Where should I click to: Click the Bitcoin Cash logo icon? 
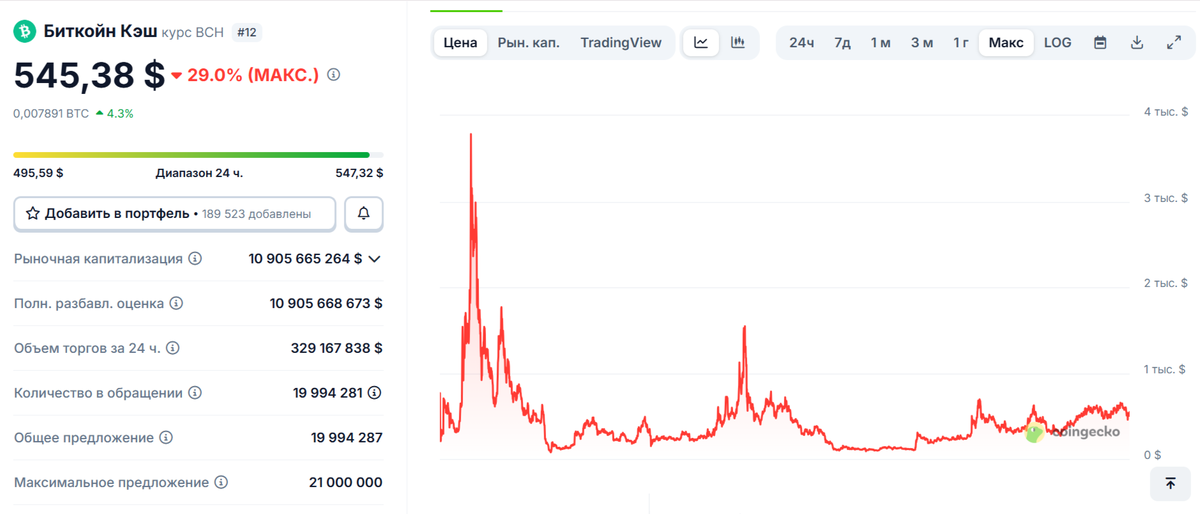point(24,32)
